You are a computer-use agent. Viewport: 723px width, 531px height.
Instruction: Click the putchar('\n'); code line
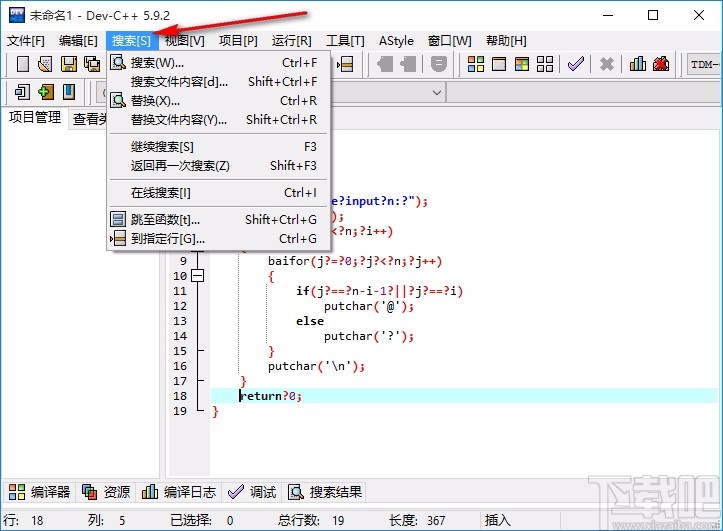point(316,366)
